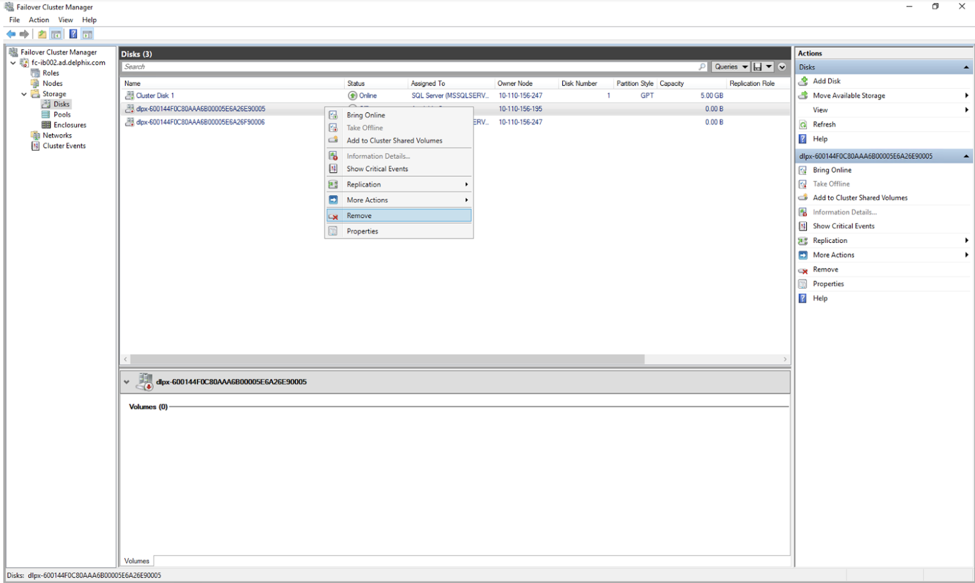This screenshot has height=583, width=975.
Task: Collapse the fc-ib002.ad.delphix.com cluster node
Action: (14, 63)
